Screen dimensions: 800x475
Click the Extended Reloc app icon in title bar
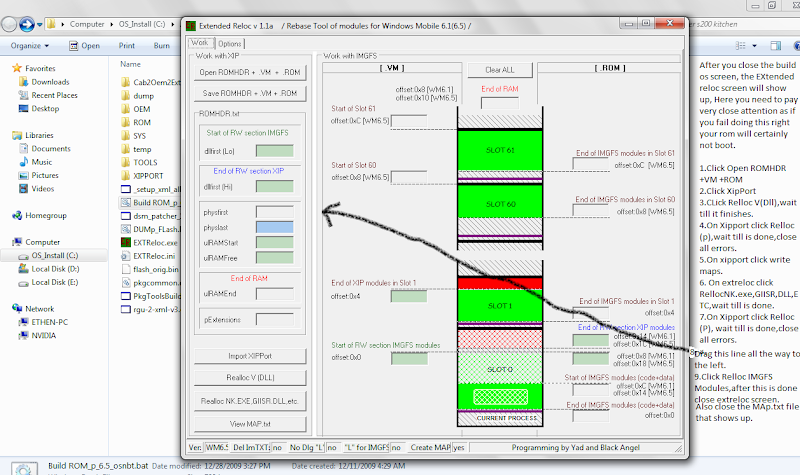pyautogui.click(x=192, y=24)
